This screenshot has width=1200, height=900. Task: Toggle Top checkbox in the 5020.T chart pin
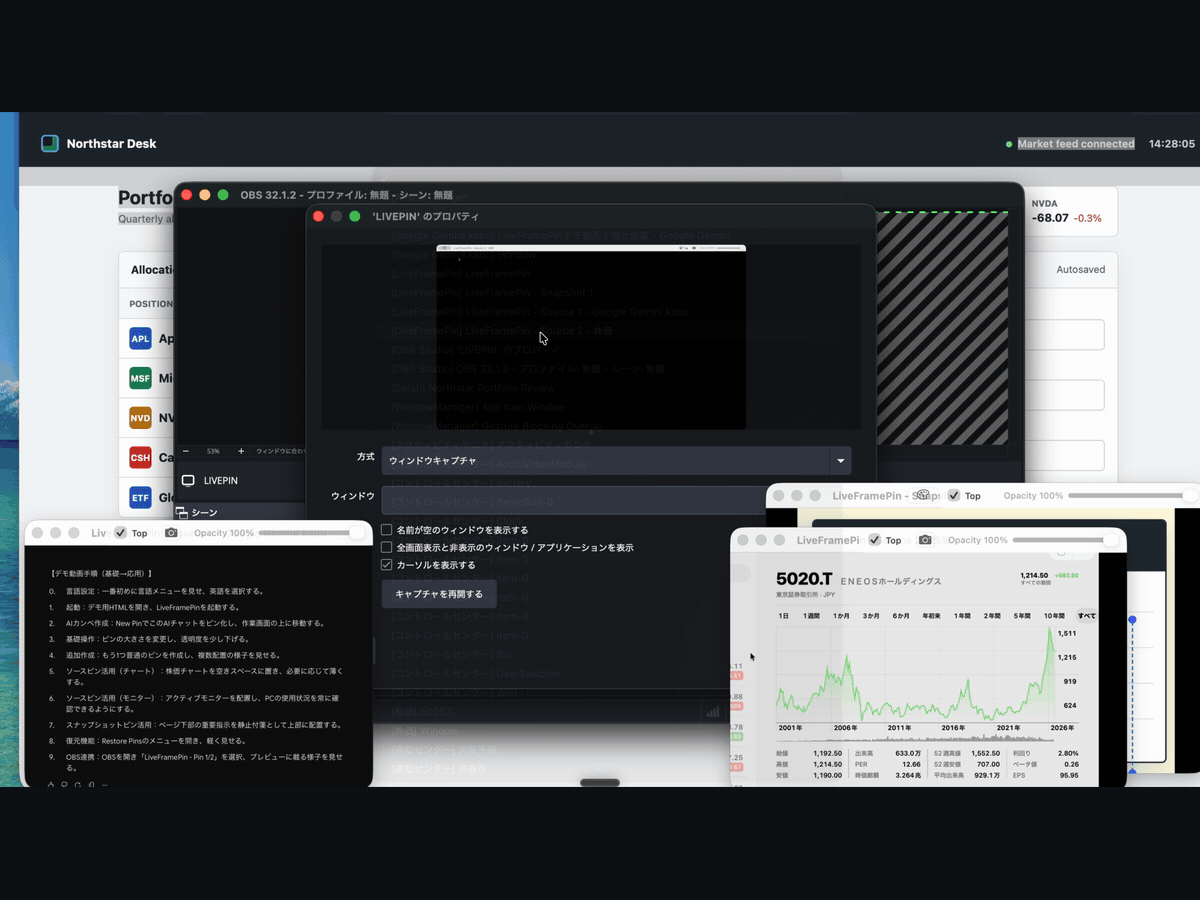tap(875, 540)
